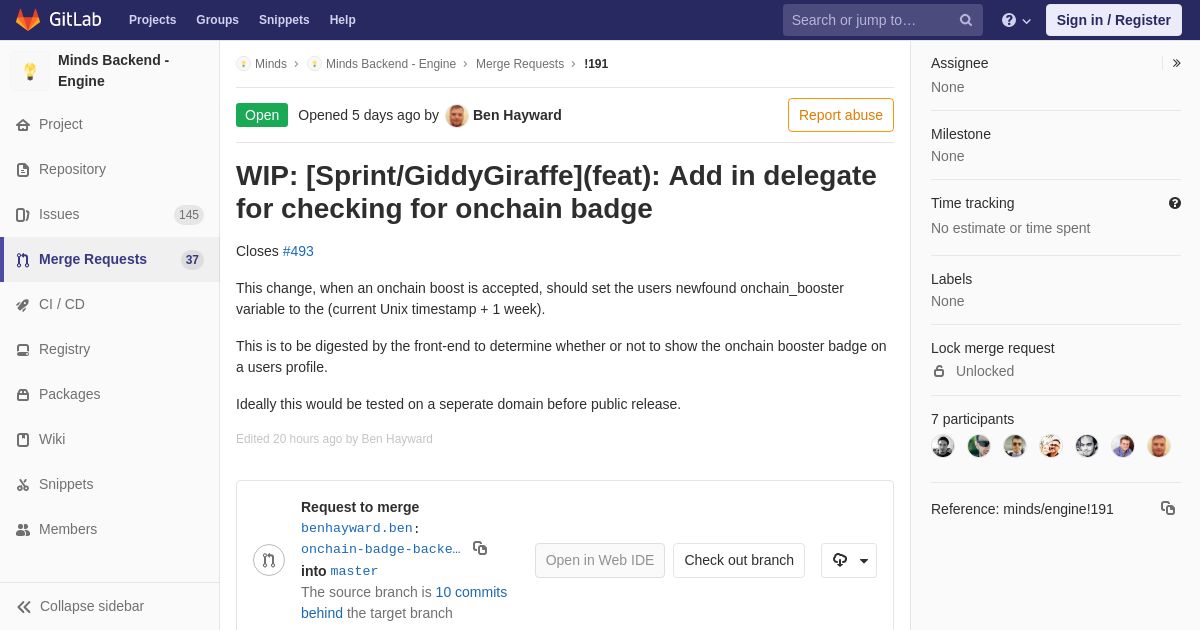This screenshot has height=630, width=1200.
Task: Click the Sign in / Register button
Action: click(x=1113, y=20)
